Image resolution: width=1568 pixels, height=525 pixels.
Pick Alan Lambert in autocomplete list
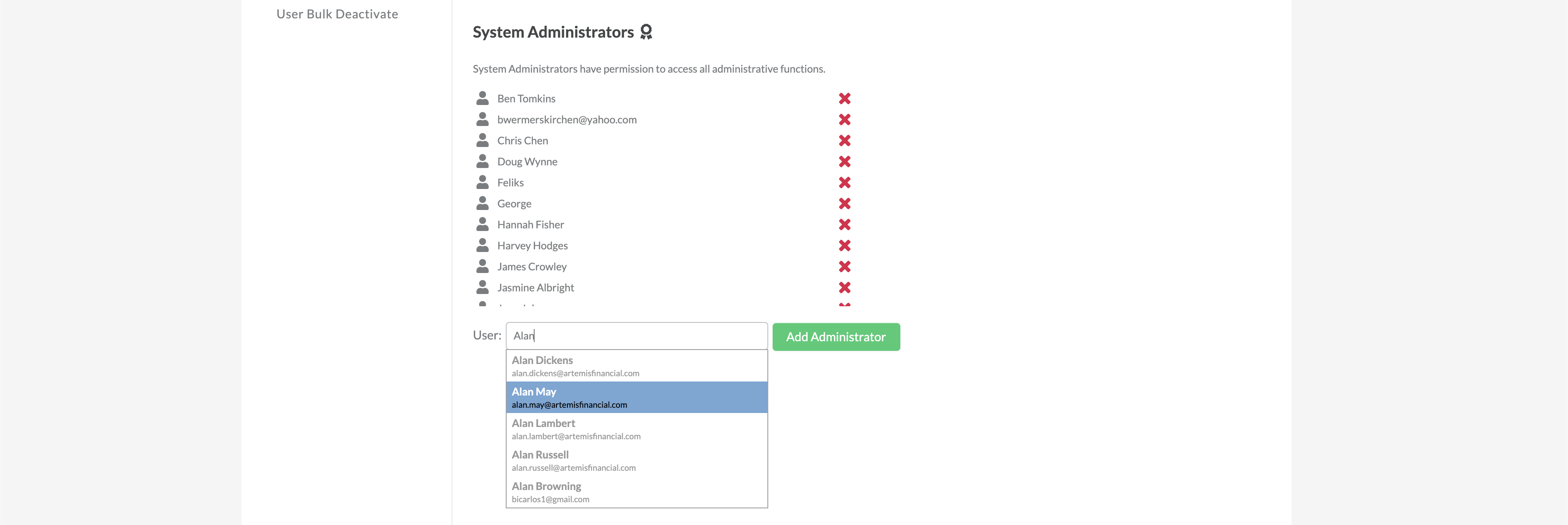(637, 429)
